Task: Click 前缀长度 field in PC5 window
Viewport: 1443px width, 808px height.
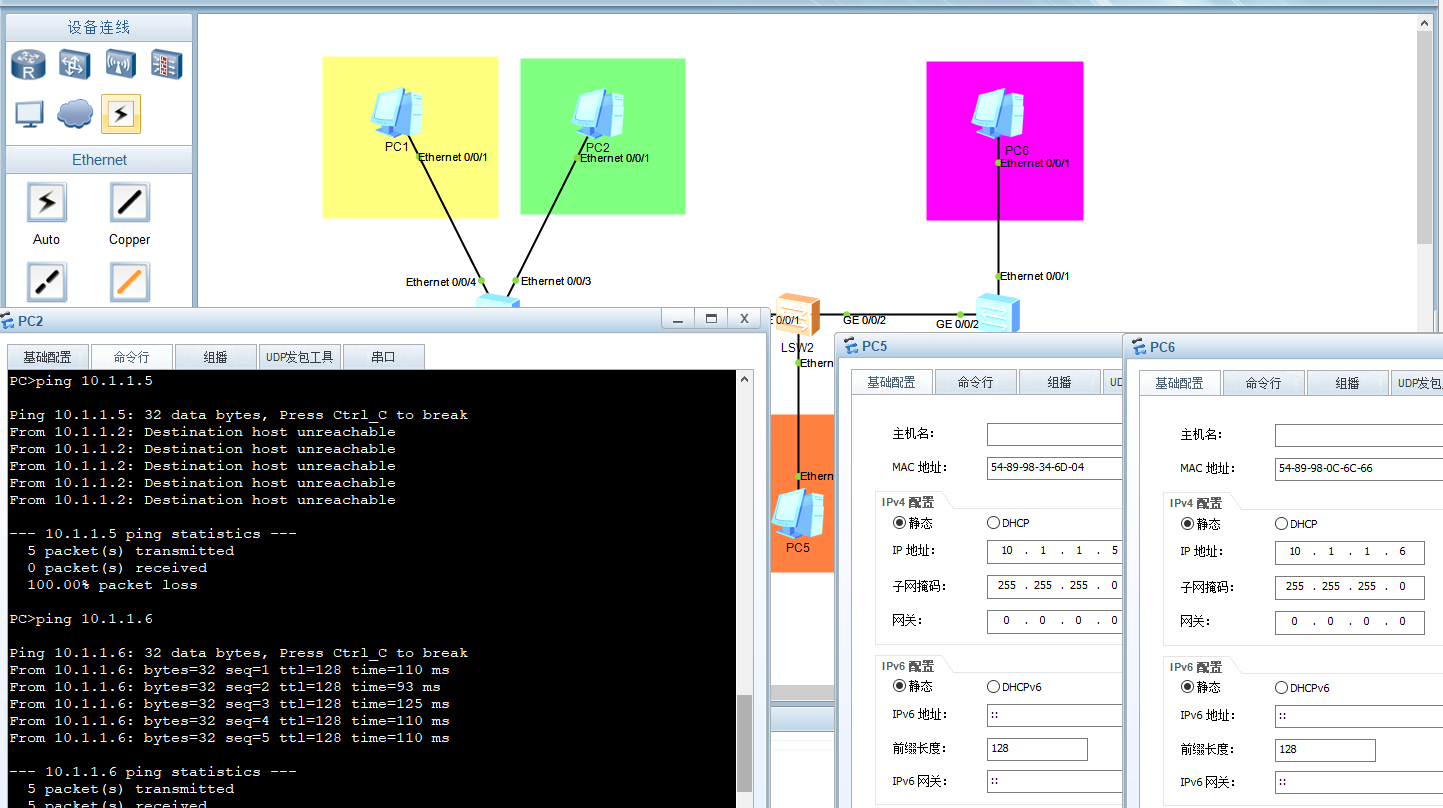Action: (1037, 749)
